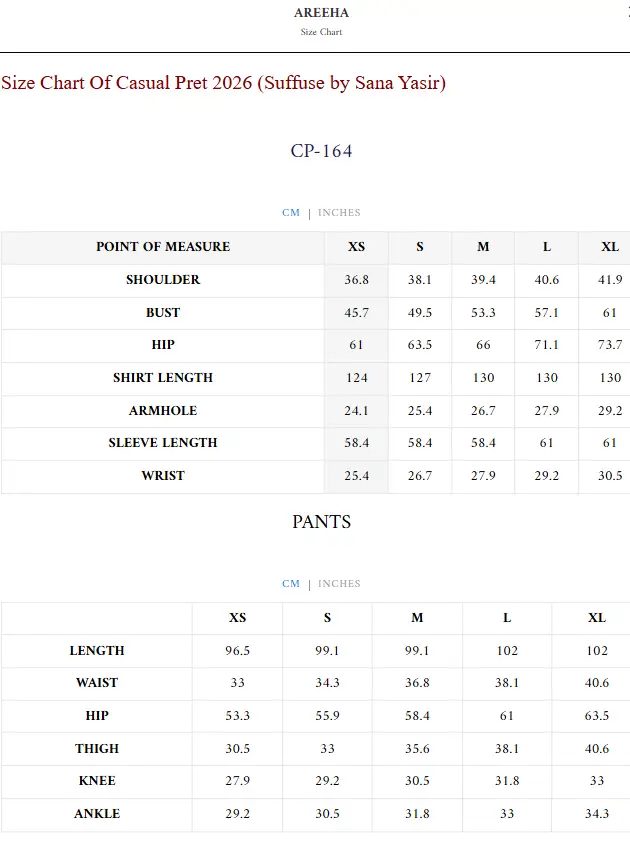Switch shirt measurements to CM units
Image resolution: width=630 pixels, height=845 pixels.
click(291, 212)
